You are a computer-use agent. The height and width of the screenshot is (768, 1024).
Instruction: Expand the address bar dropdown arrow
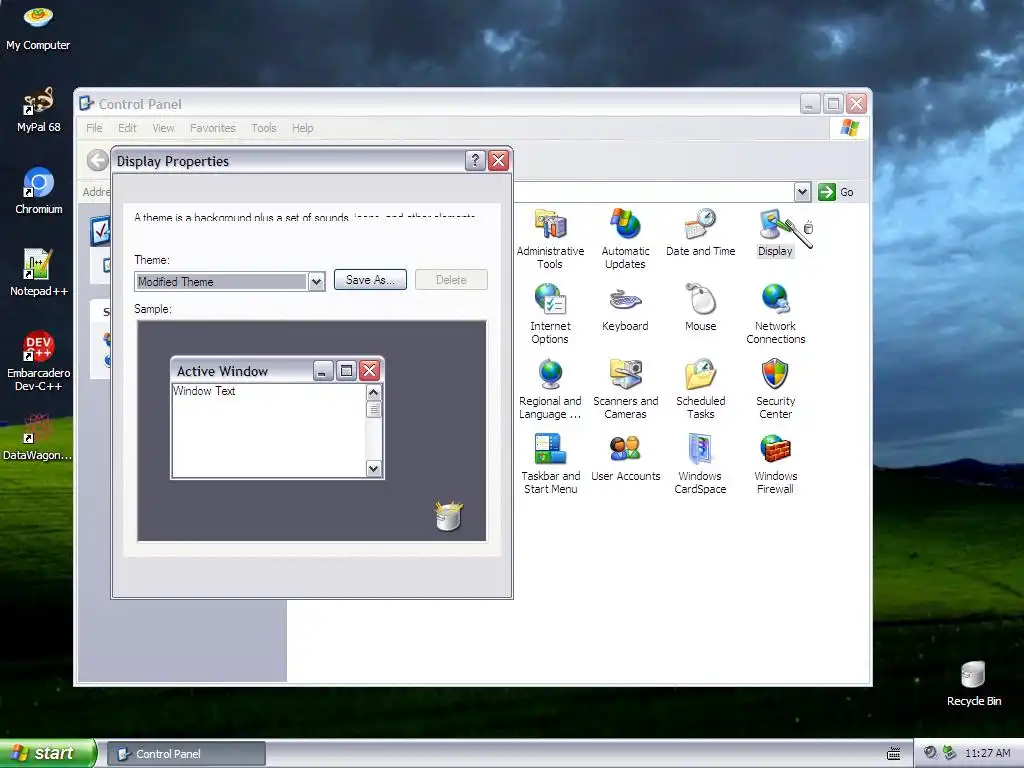coord(803,192)
